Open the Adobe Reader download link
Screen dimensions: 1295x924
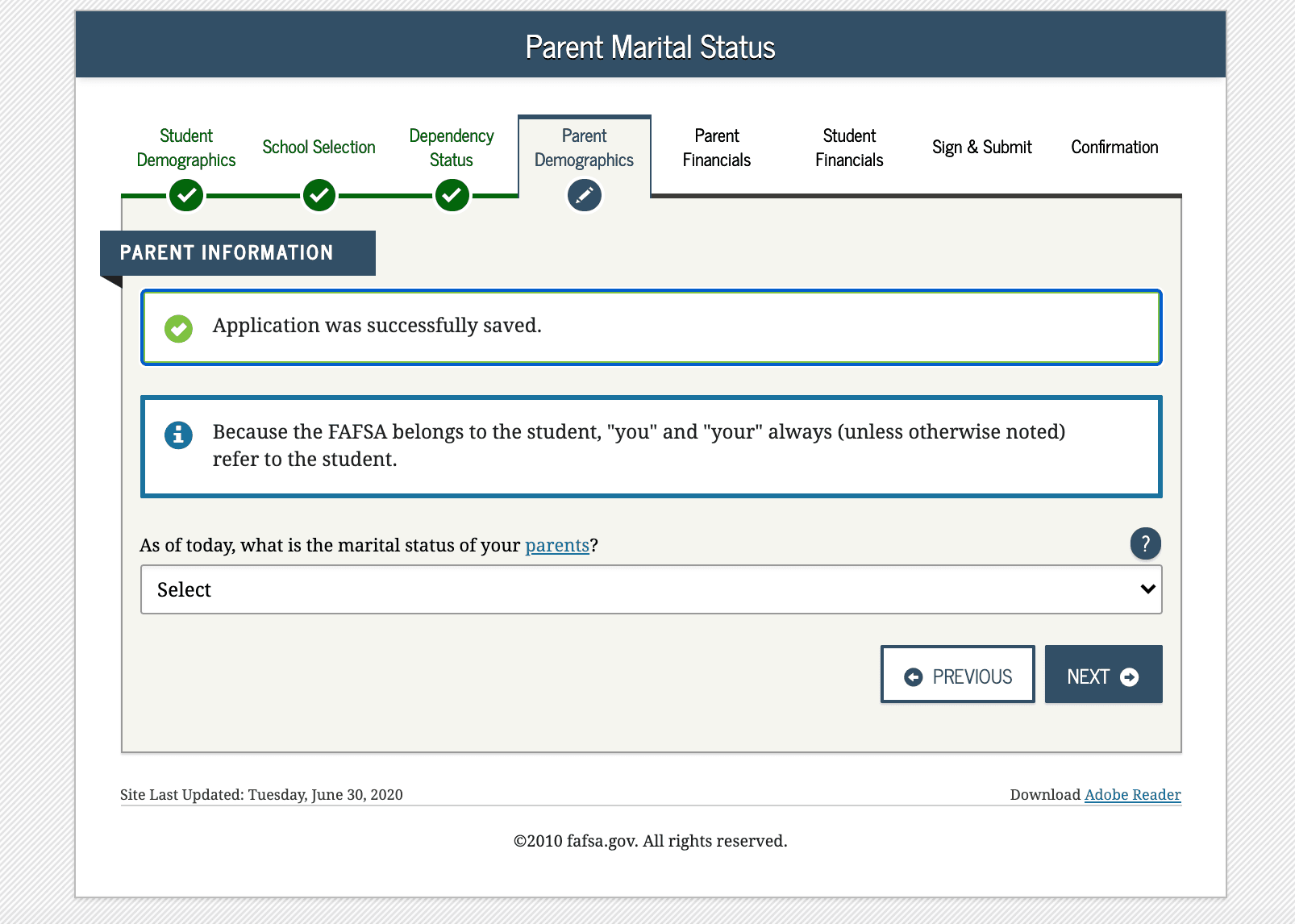click(1132, 795)
